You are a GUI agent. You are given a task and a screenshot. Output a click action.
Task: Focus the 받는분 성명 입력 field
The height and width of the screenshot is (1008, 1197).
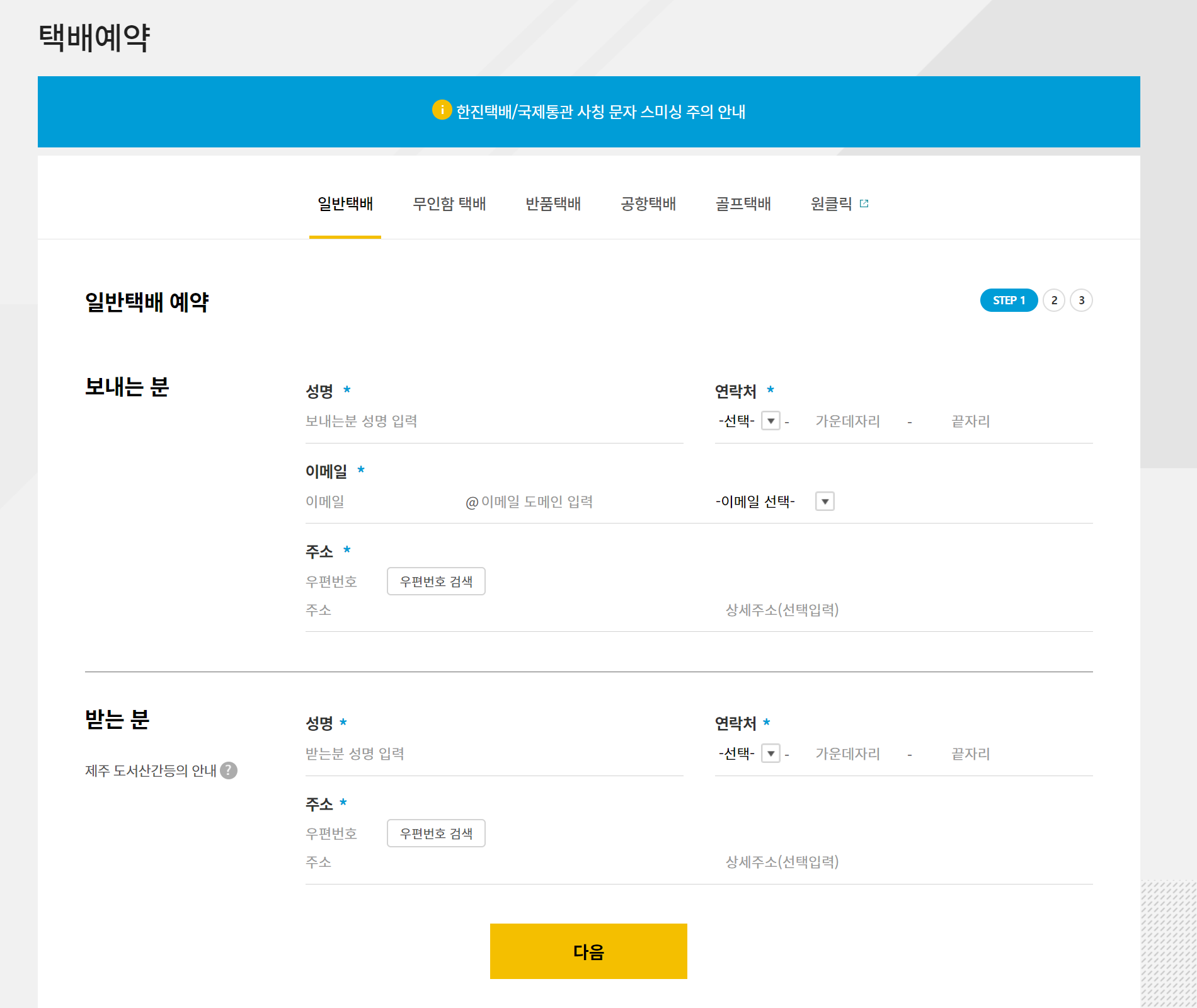pyautogui.click(x=494, y=753)
